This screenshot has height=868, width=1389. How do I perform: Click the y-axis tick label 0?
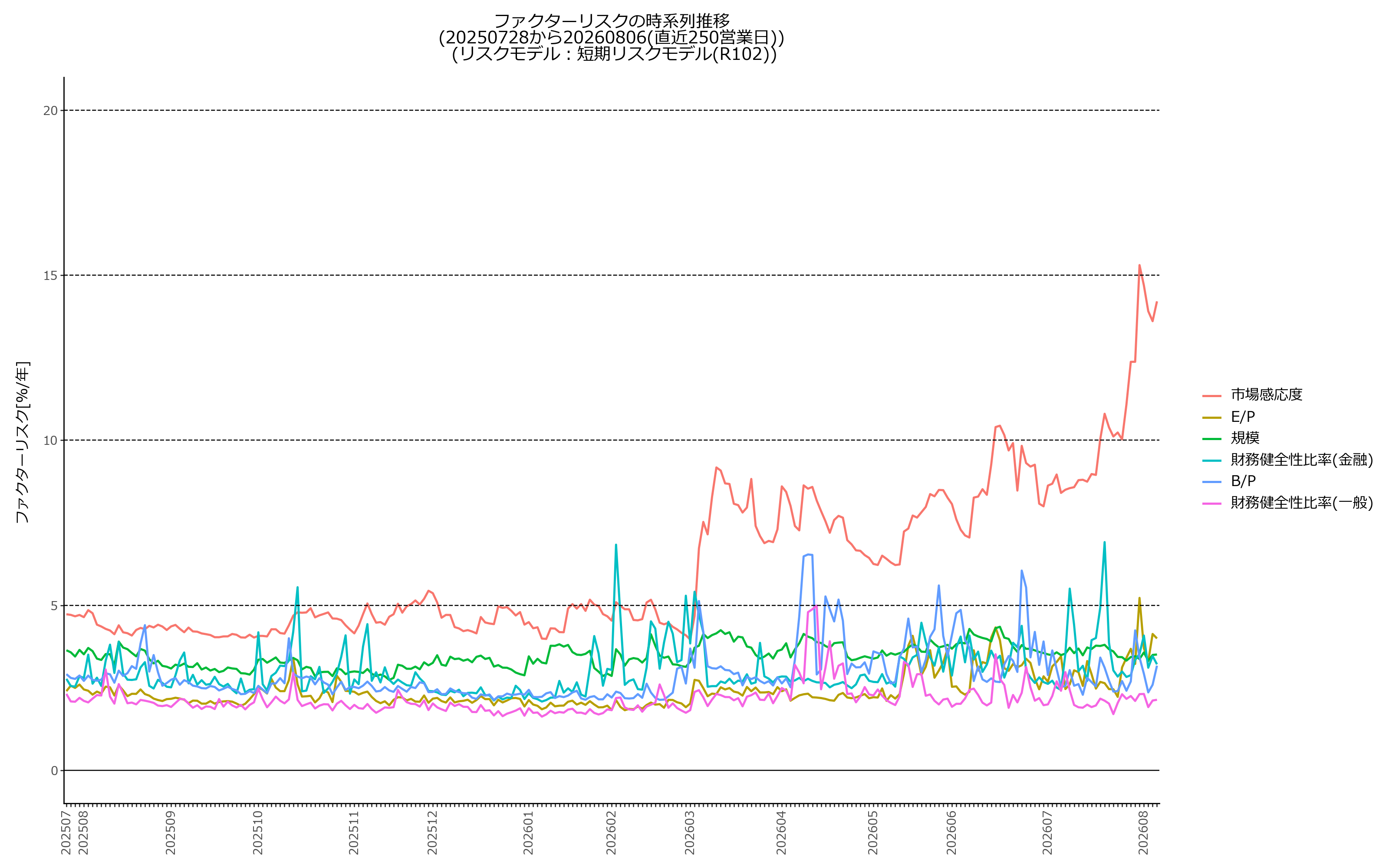55,770
